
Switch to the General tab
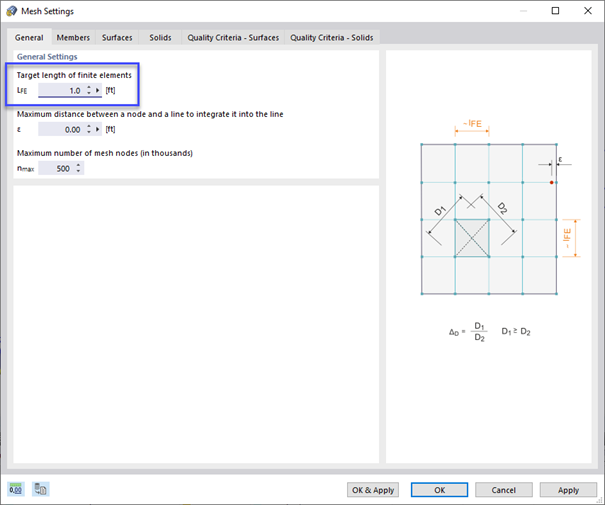(29, 38)
